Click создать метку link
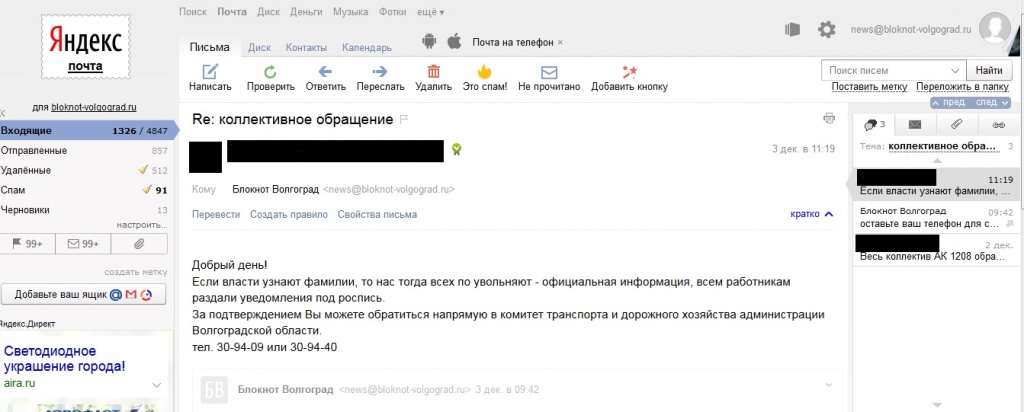Screen dimensions: 1024x412 (x=136, y=272)
